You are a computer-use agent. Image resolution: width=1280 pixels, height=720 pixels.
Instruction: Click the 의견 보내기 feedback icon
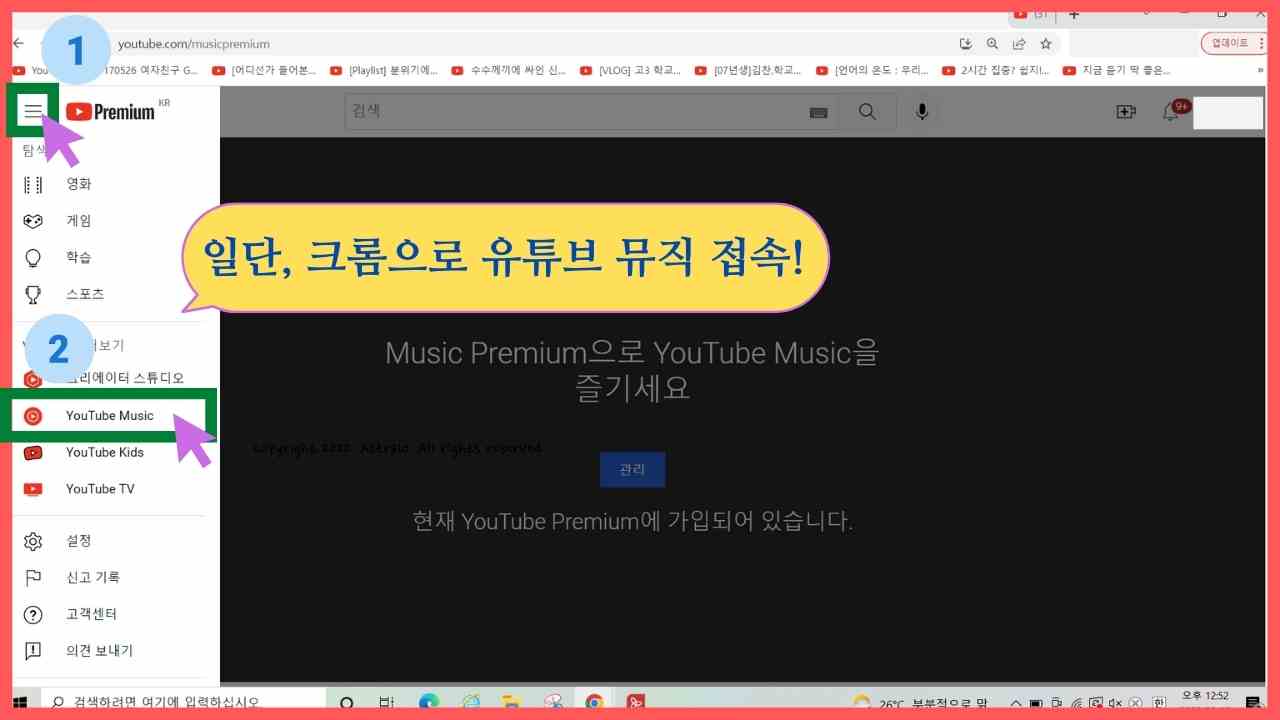pyautogui.click(x=33, y=651)
